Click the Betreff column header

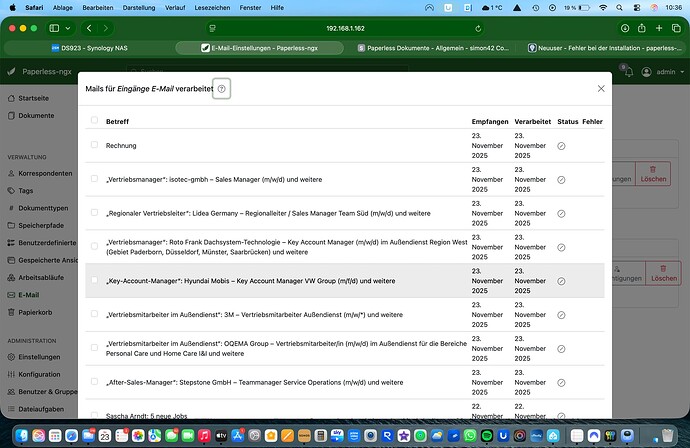[x=117, y=121]
